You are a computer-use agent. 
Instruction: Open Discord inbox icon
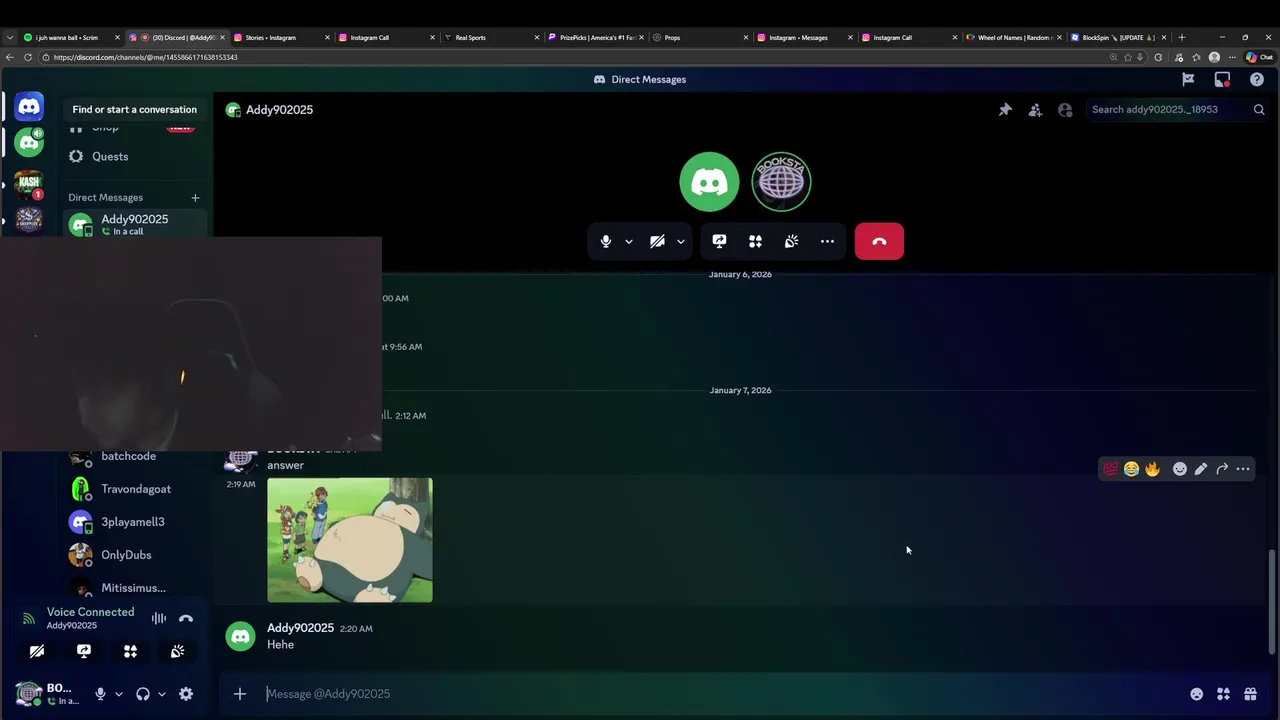point(1222,79)
